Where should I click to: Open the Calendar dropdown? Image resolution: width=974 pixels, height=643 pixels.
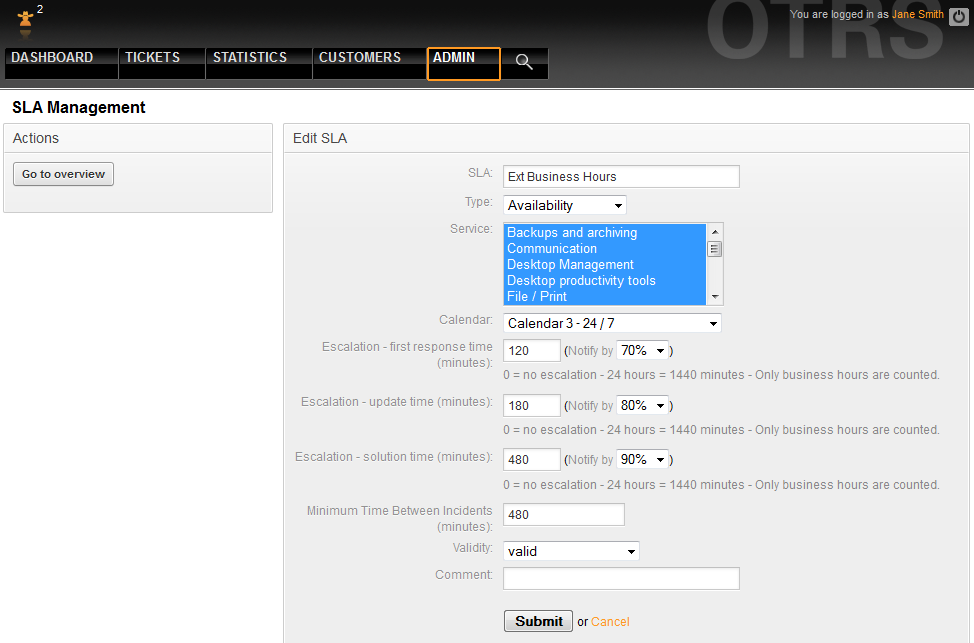[x=612, y=323]
